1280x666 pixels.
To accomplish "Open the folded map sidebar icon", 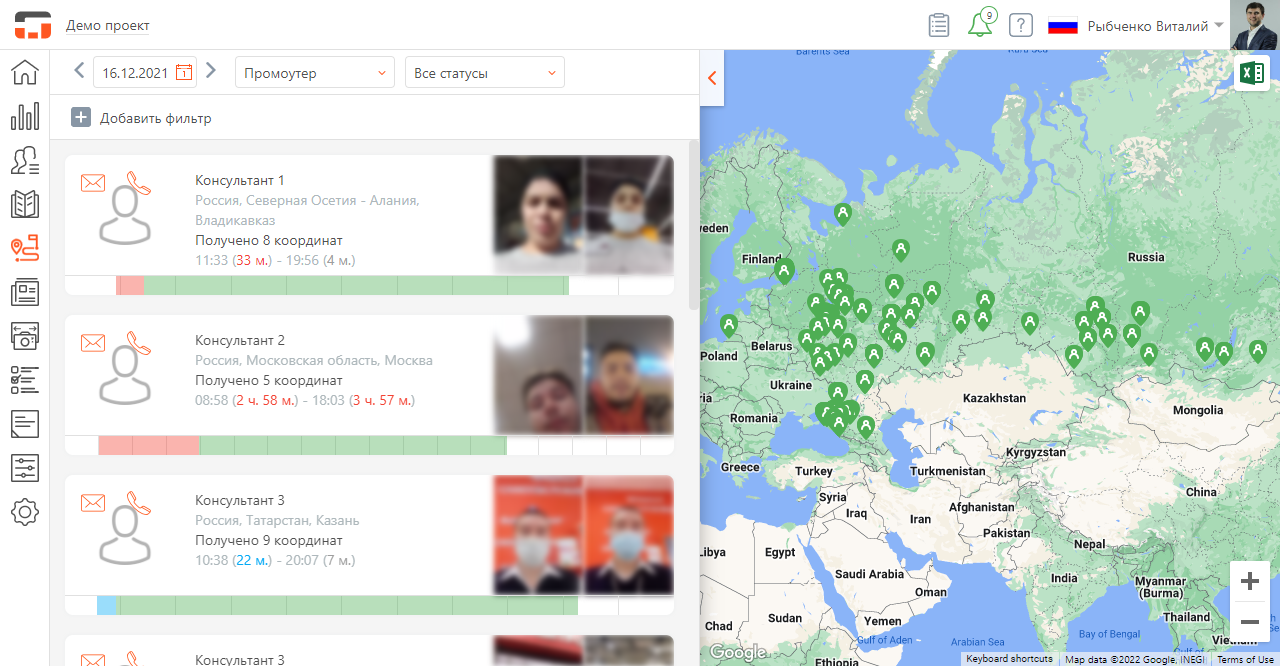I will click(25, 204).
